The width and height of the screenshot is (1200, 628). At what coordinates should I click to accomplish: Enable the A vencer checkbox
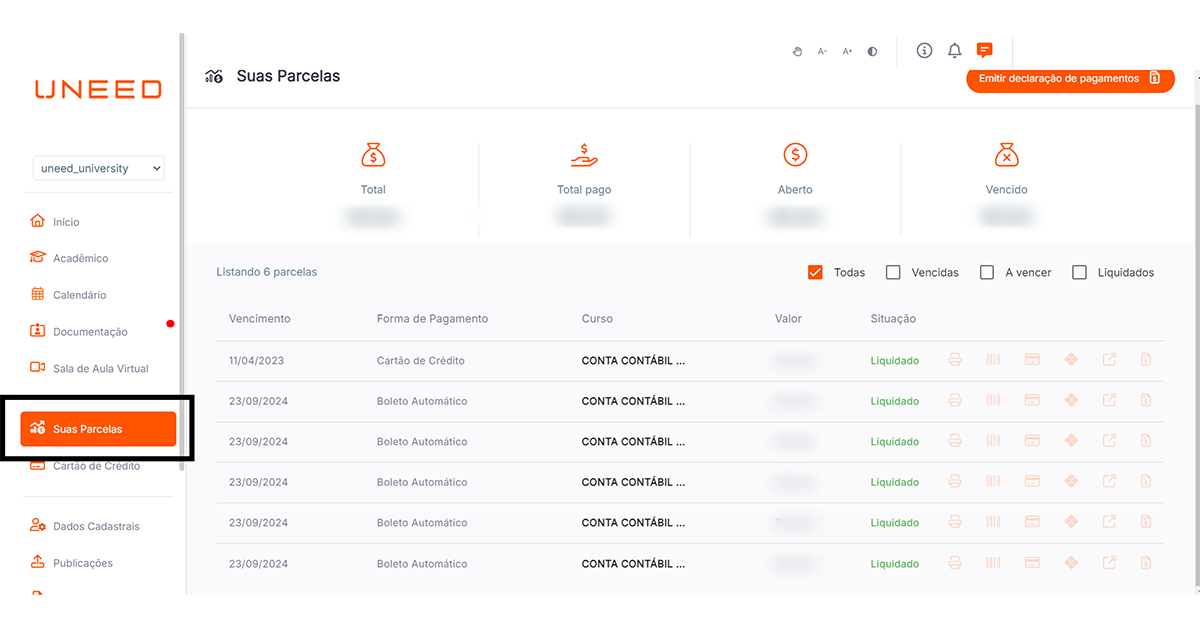(x=987, y=272)
